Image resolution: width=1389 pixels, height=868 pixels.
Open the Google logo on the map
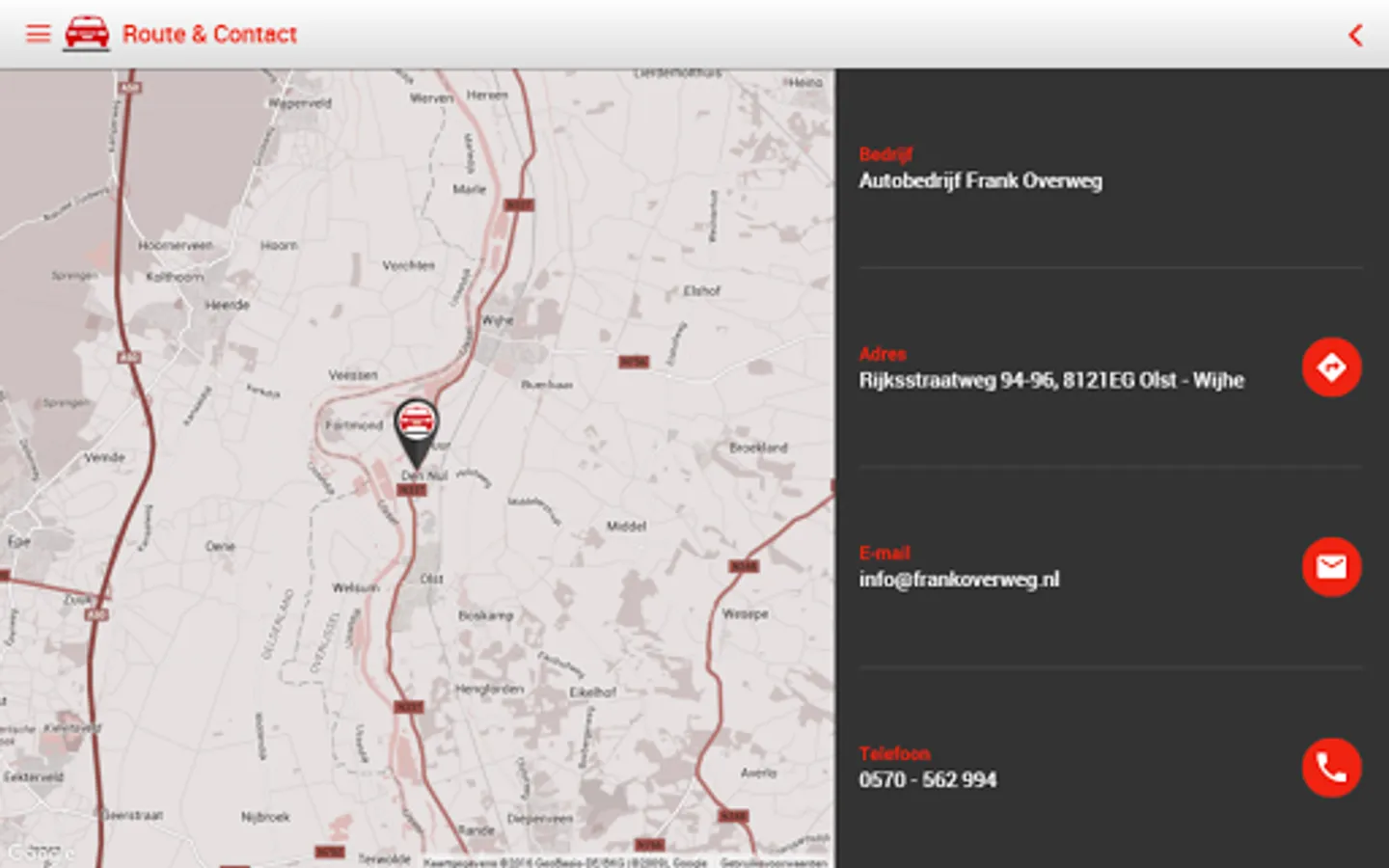click(41, 853)
